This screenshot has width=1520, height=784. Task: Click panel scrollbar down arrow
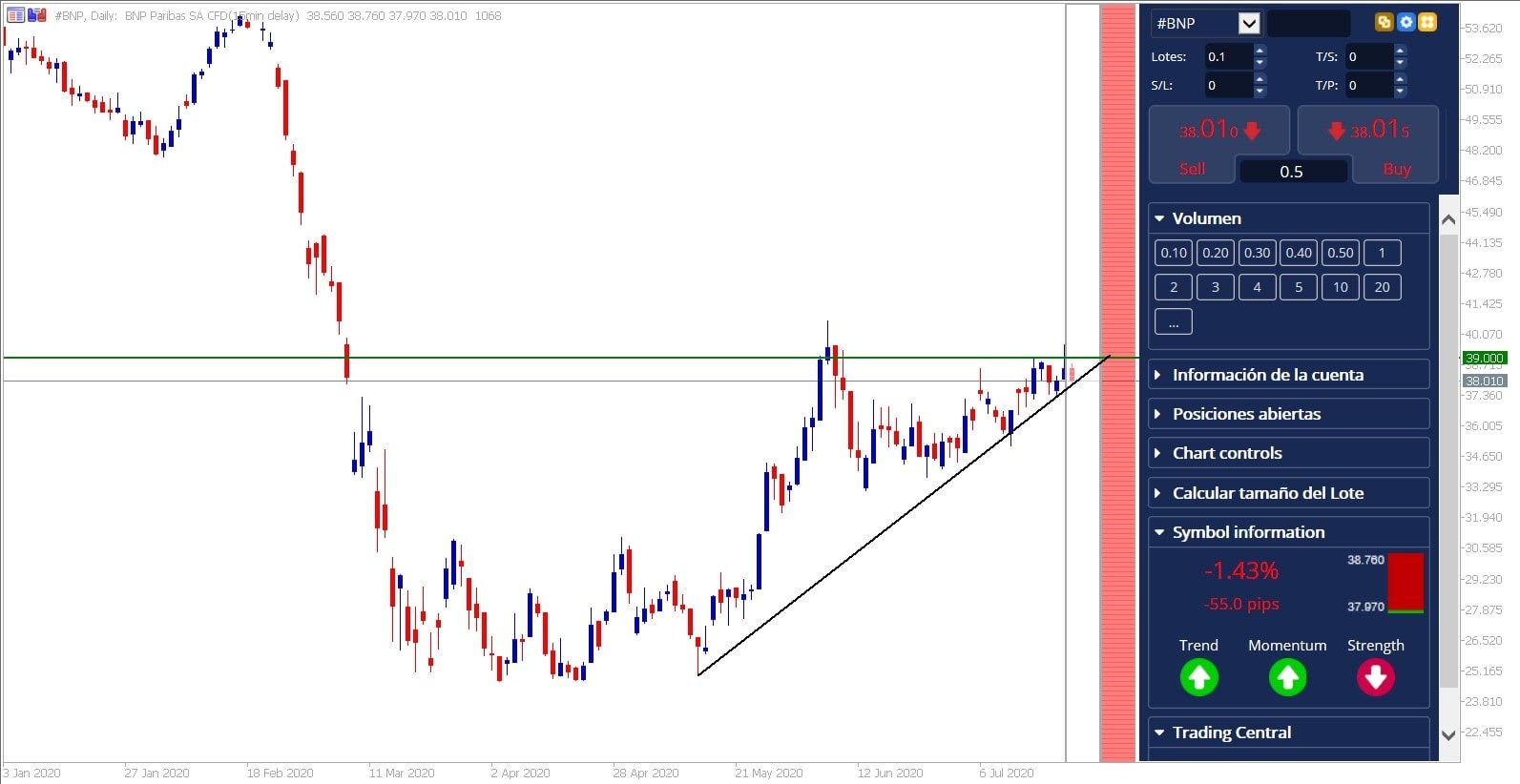click(x=1448, y=734)
